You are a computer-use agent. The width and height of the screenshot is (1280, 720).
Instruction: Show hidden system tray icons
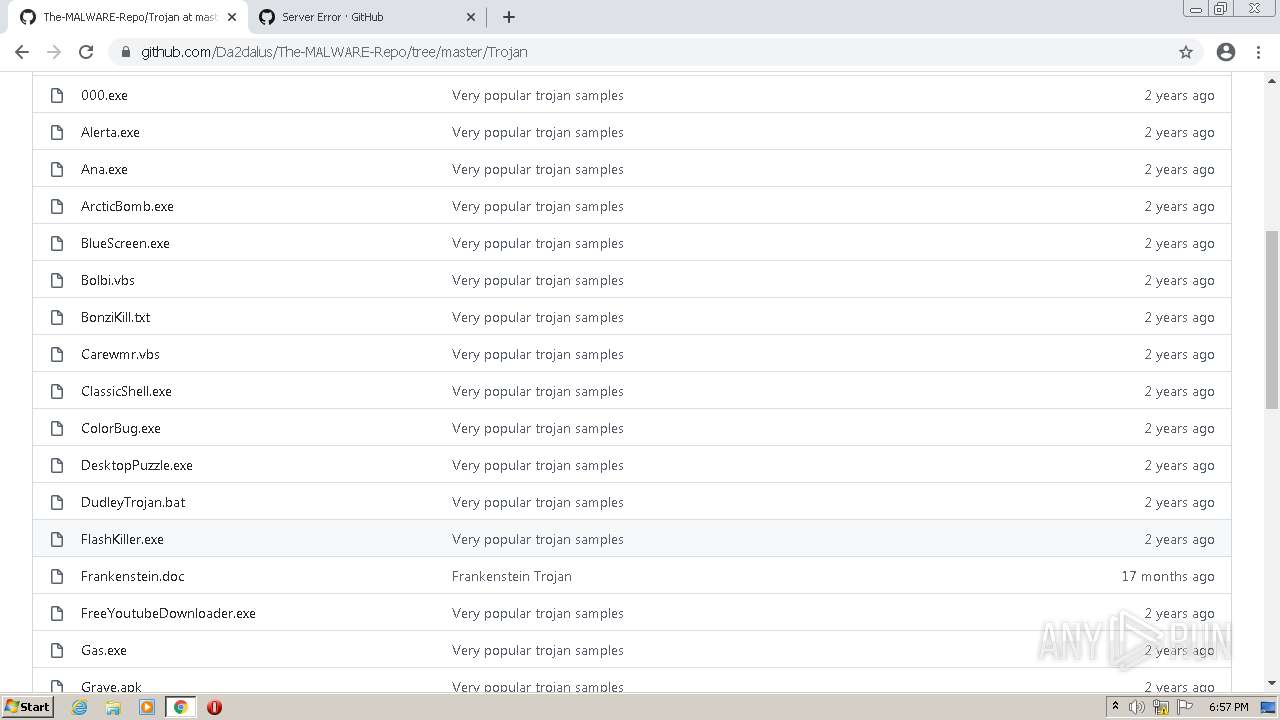[1115, 707]
